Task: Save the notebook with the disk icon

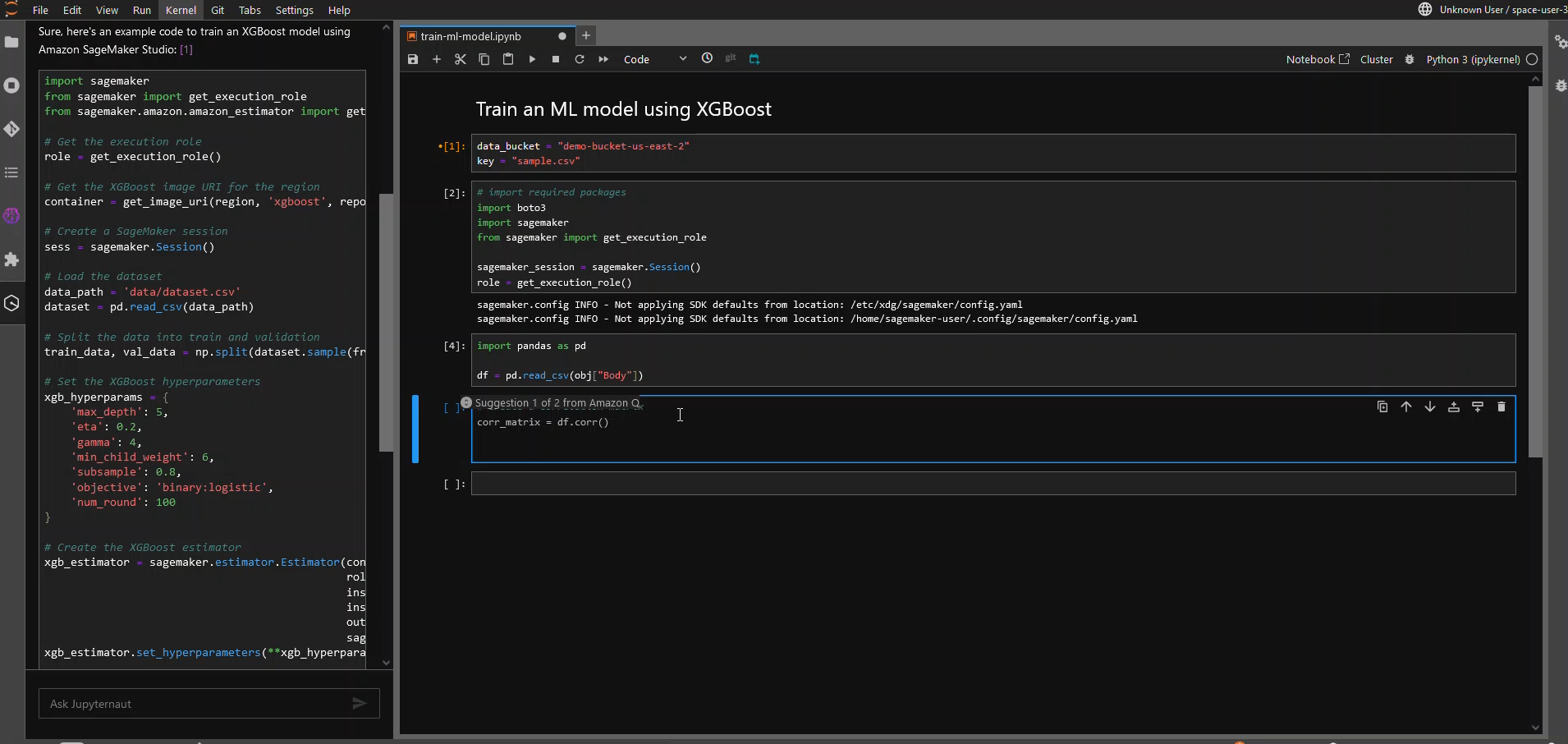Action: 413,59
